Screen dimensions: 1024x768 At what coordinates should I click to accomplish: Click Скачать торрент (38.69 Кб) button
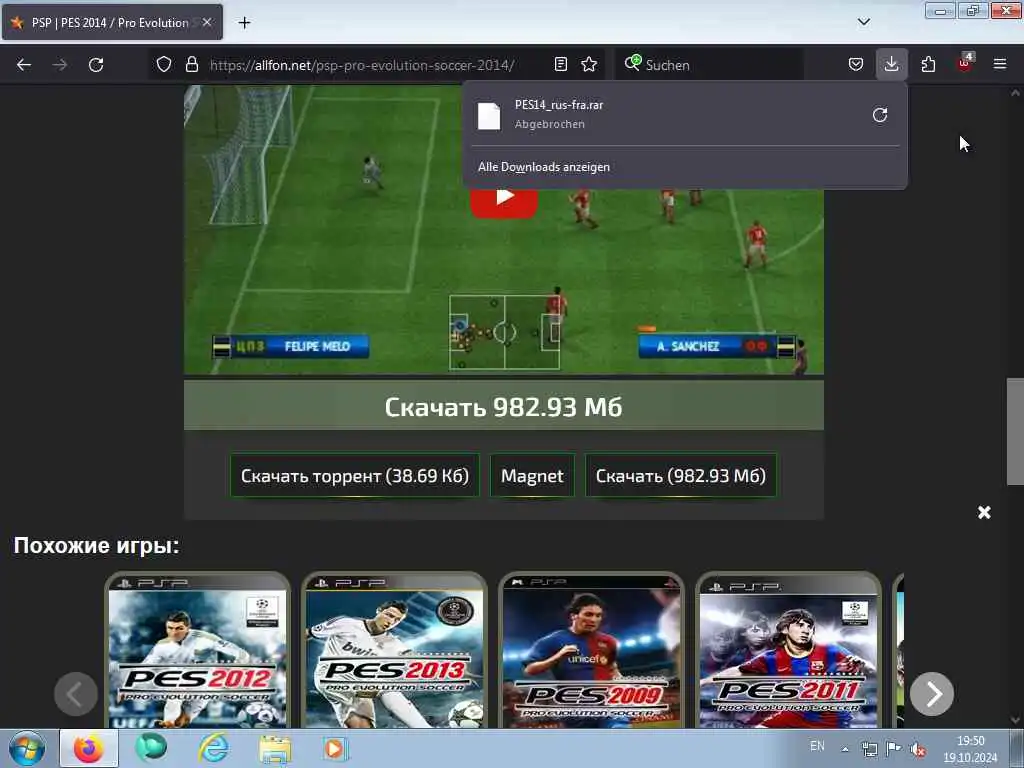click(x=355, y=475)
